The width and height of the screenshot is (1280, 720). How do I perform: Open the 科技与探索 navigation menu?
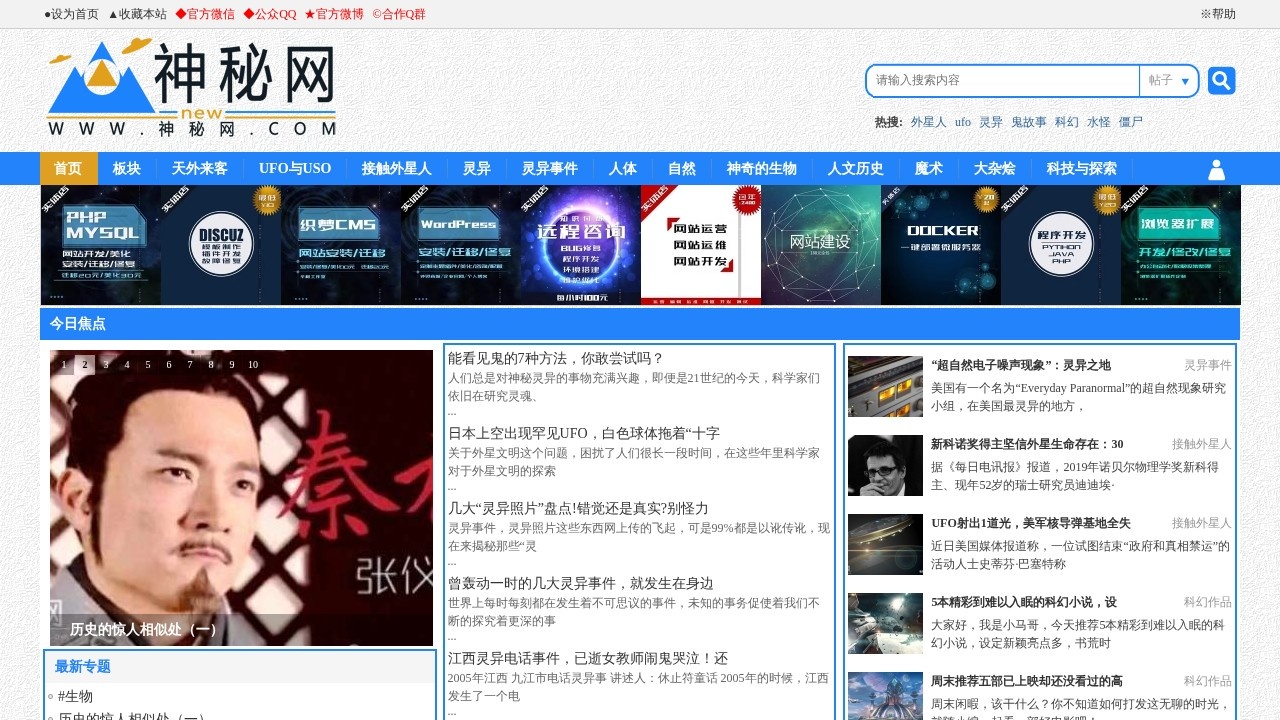tap(1081, 169)
